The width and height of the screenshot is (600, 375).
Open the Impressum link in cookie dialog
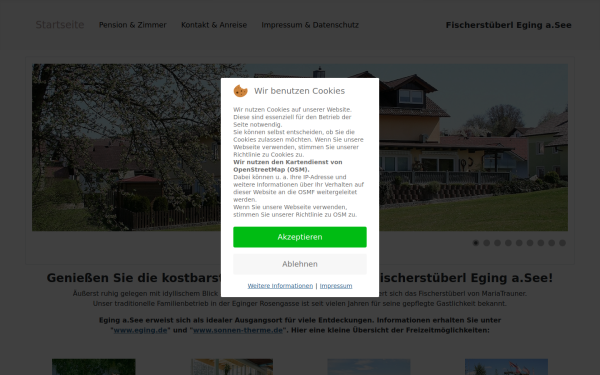click(336, 286)
